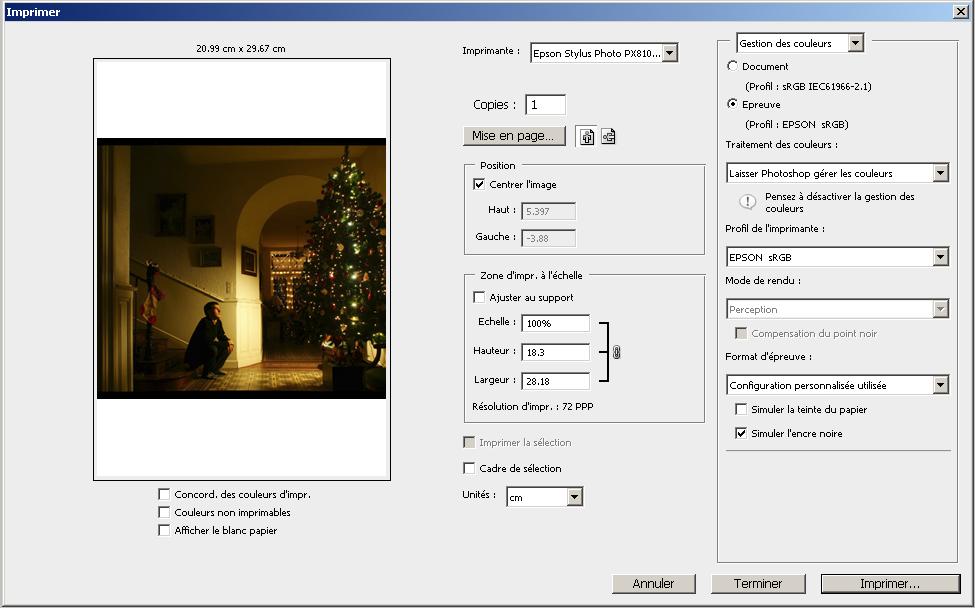This screenshot has width=975, height=608.
Task: Click the Copies input field
Action: click(x=545, y=105)
